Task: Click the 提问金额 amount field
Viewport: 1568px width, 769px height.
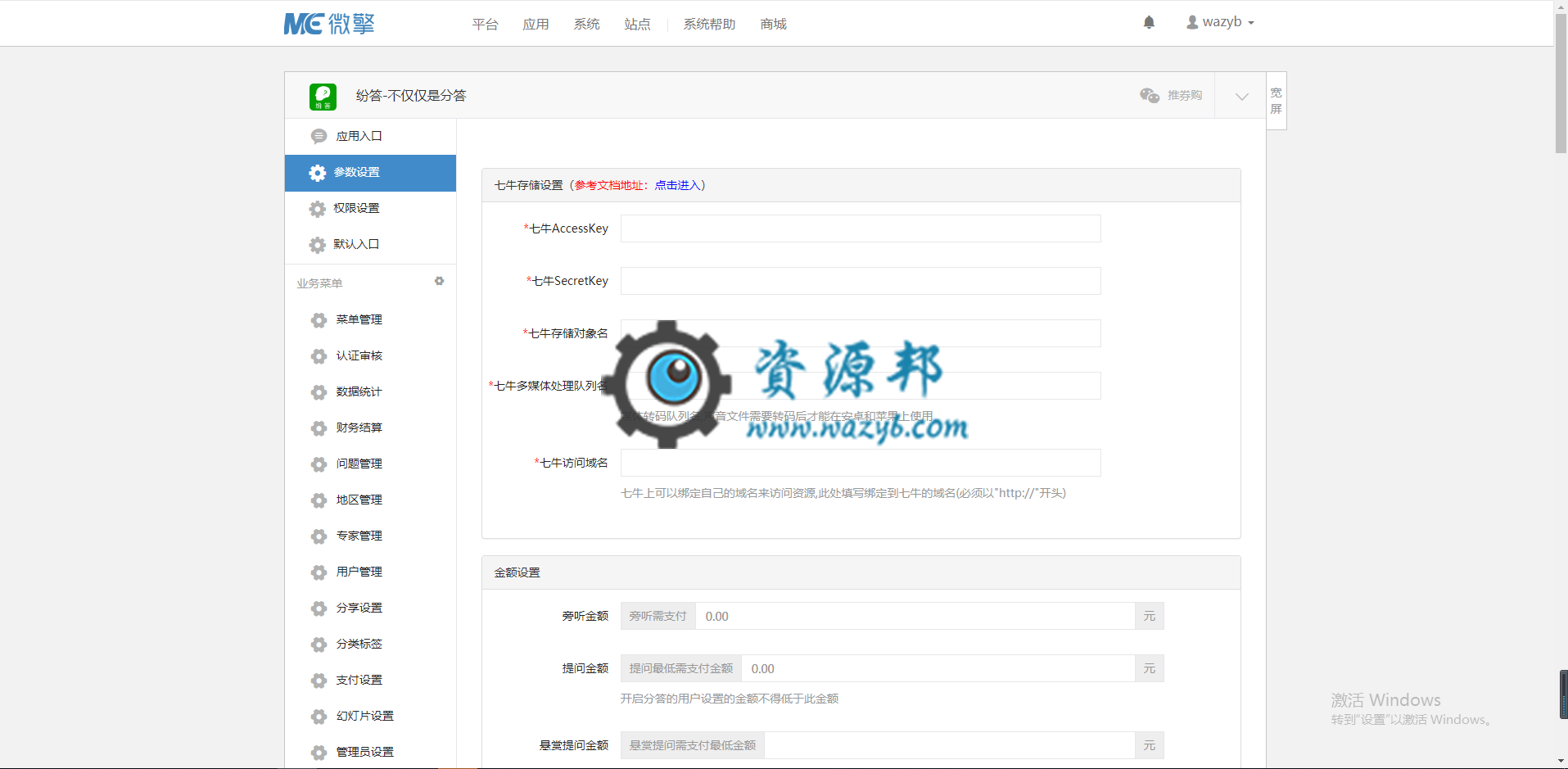Action: [x=938, y=669]
